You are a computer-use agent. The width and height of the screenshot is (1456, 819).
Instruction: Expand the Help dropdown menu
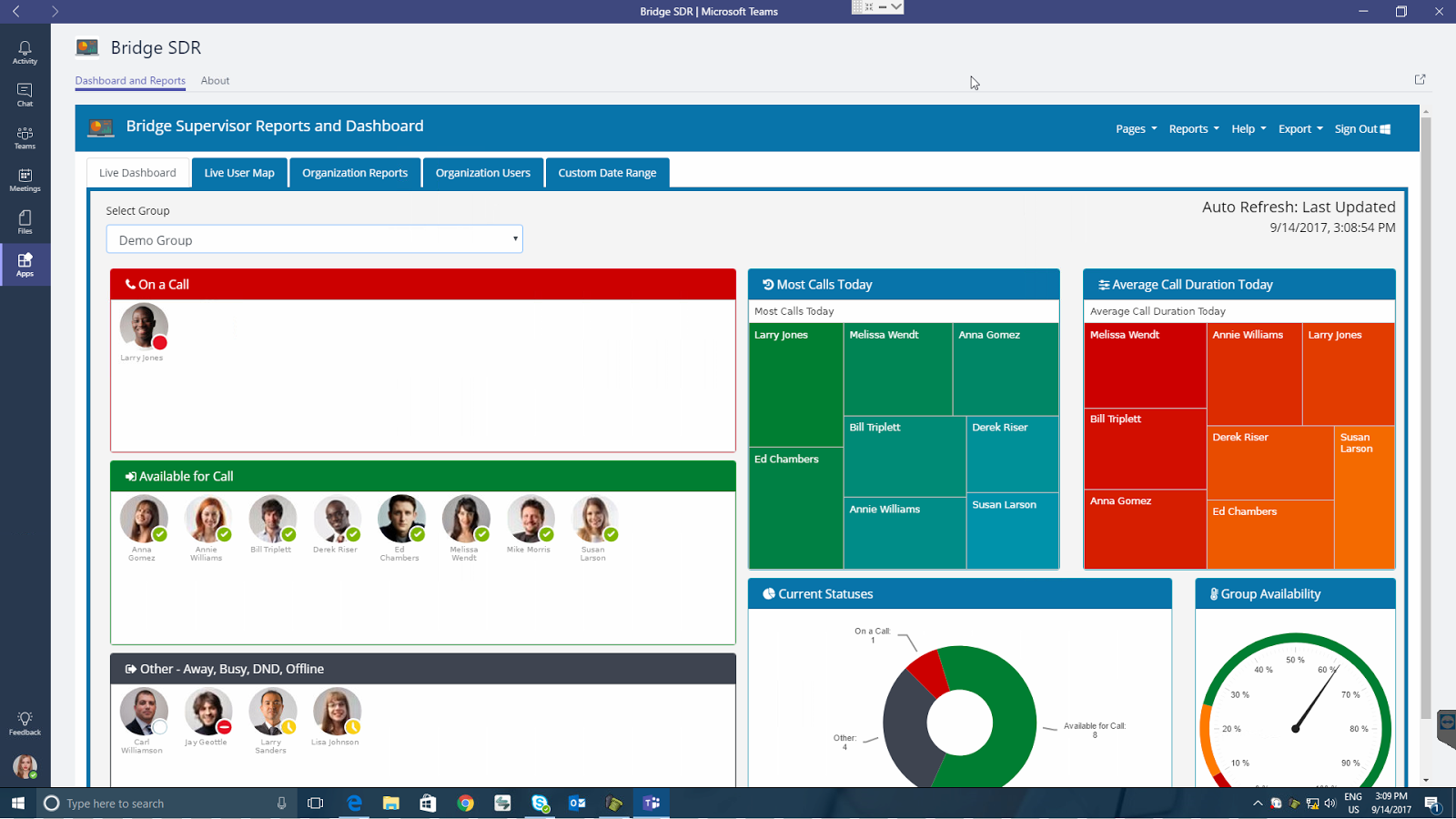coord(1249,129)
